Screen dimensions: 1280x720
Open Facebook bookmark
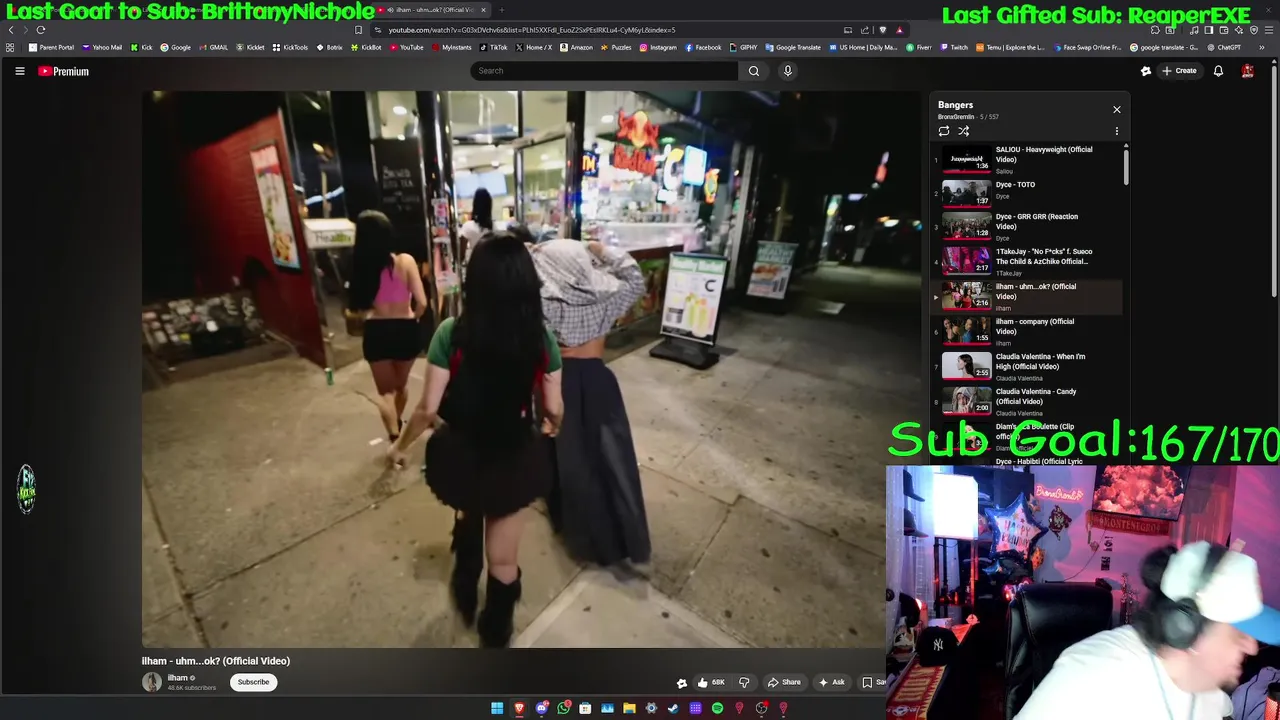pos(703,47)
